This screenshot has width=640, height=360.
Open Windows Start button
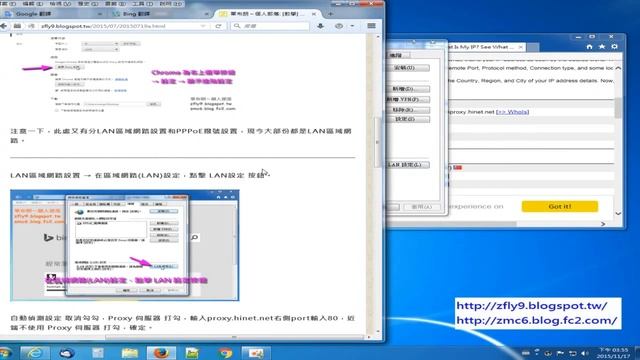point(5,353)
